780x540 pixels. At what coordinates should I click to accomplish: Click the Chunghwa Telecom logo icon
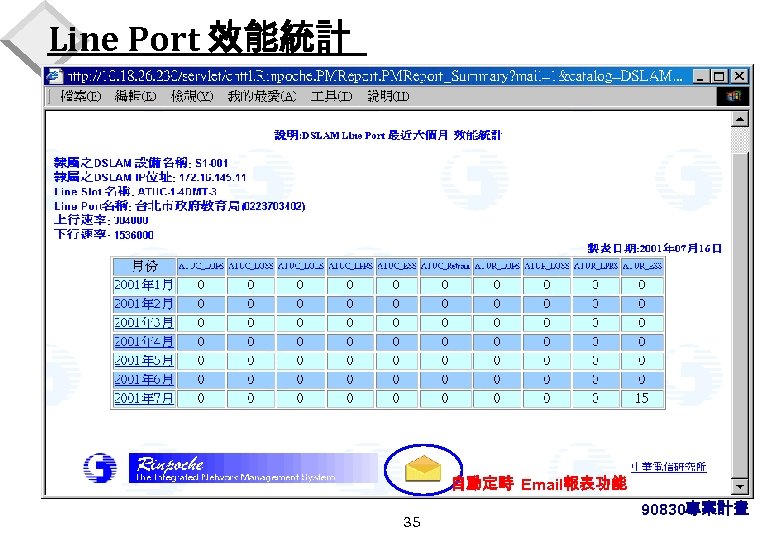click(x=100, y=467)
